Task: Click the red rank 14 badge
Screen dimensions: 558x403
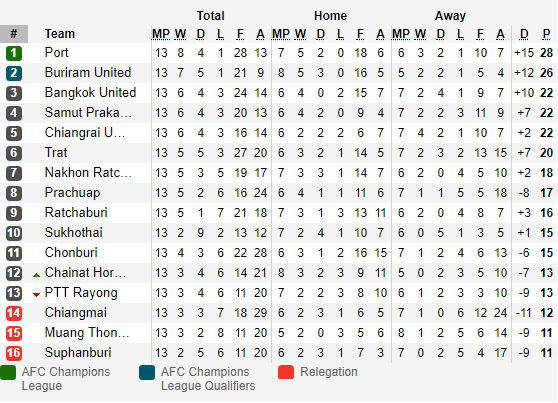Action: tap(14, 313)
